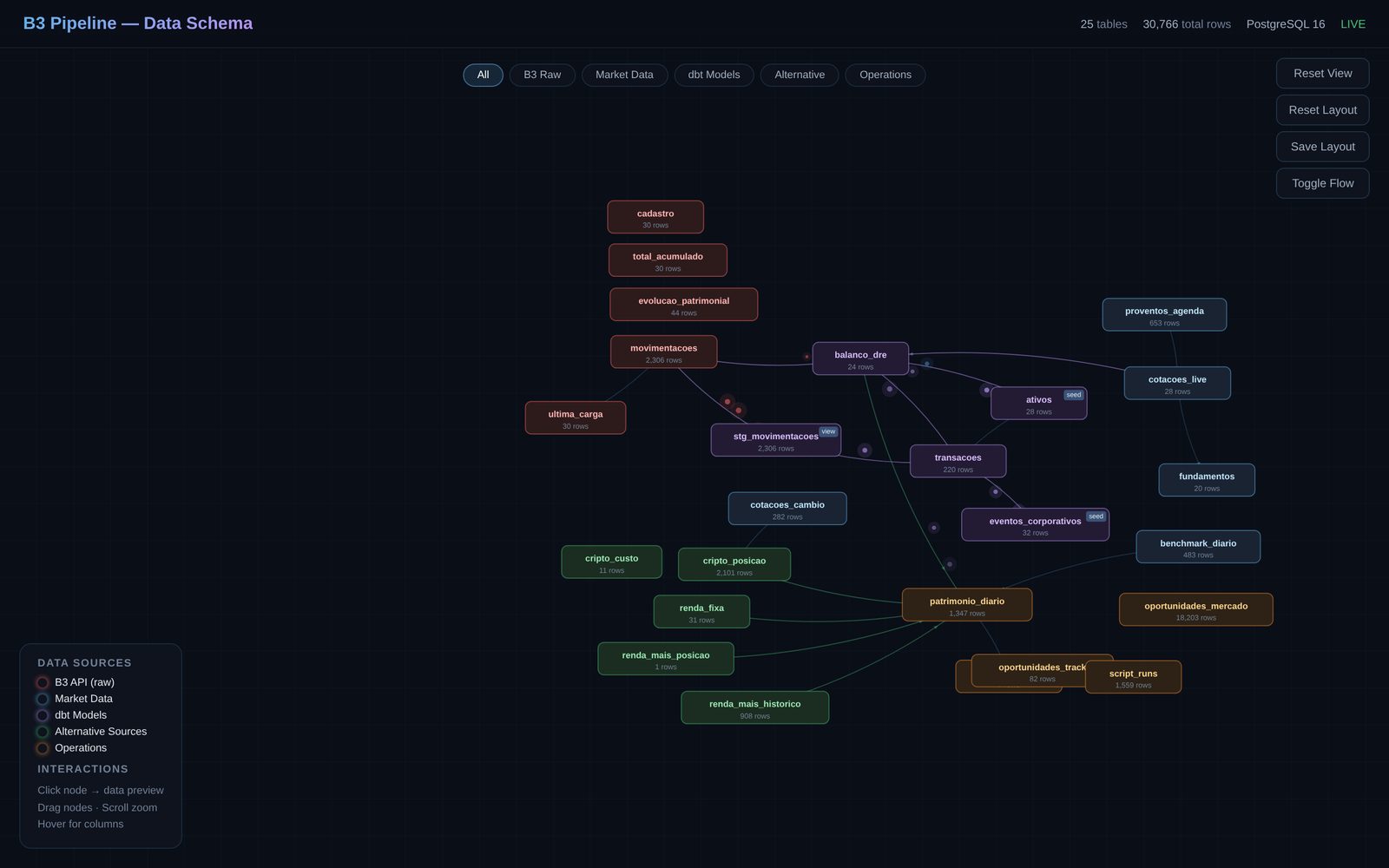Open cripto_custo node
The width and height of the screenshot is (1389, 868).
(x=611, y=562)
